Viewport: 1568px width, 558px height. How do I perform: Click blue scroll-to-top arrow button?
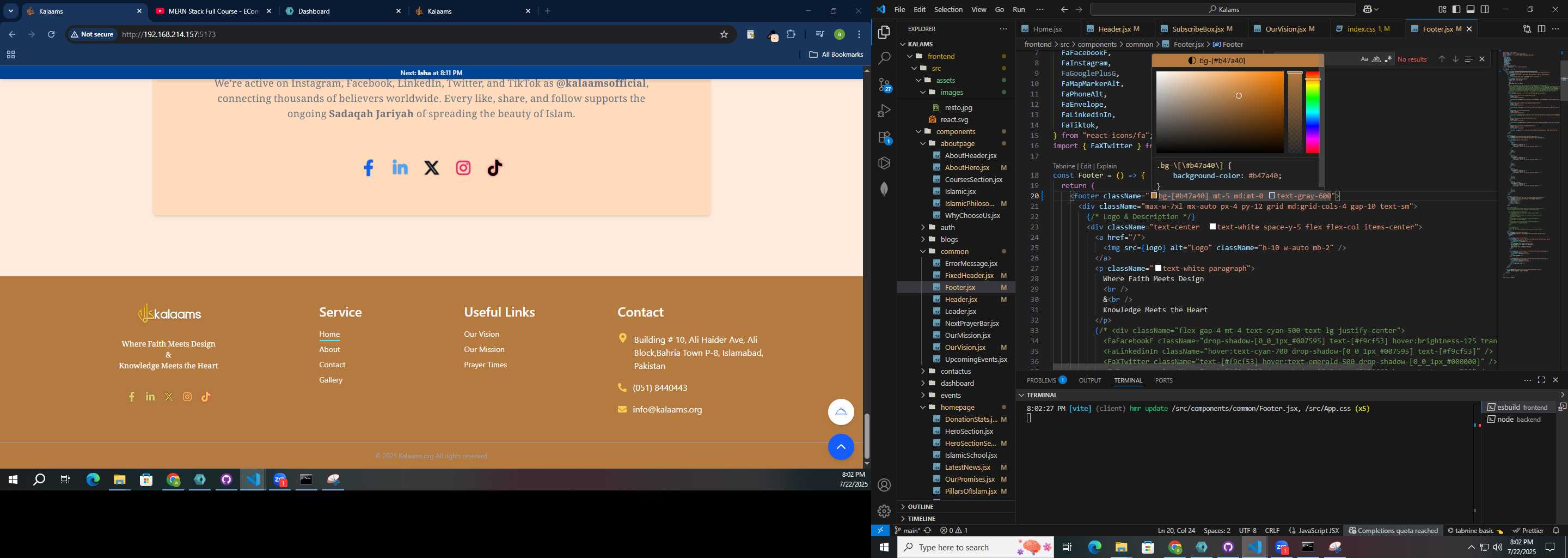tap(841, 447)
